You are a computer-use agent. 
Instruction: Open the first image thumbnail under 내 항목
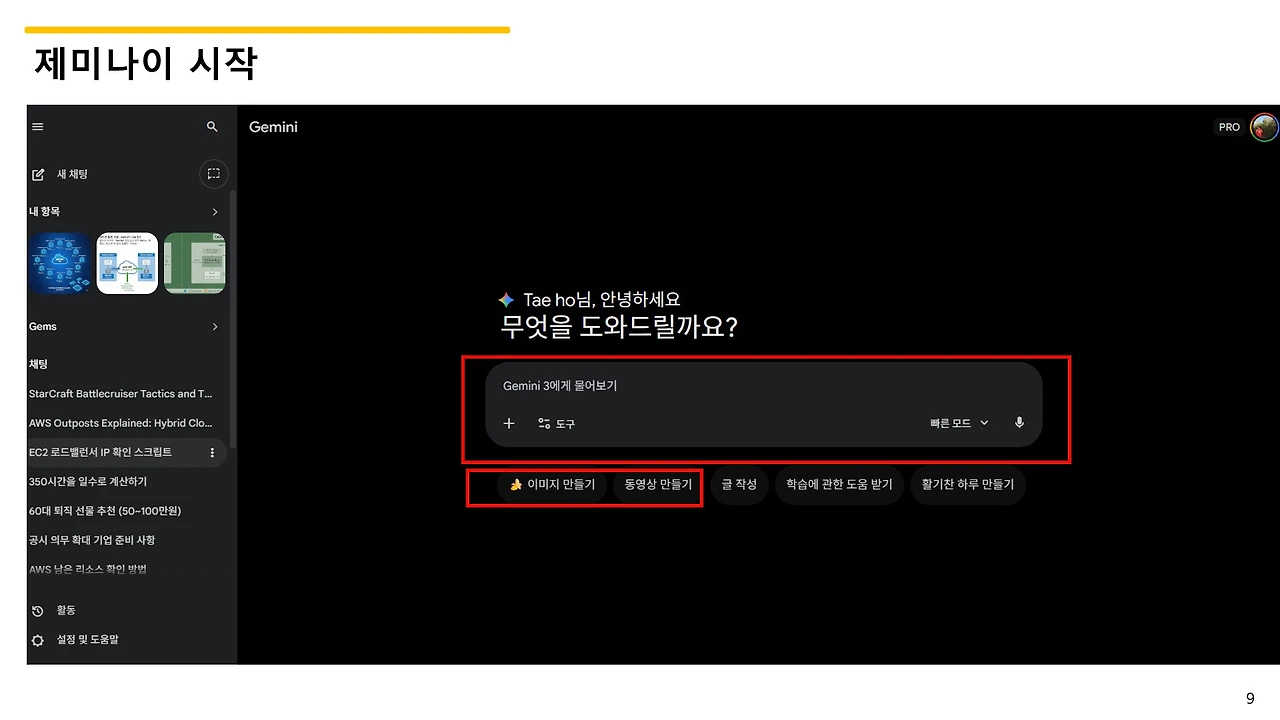tap(59, 263)
